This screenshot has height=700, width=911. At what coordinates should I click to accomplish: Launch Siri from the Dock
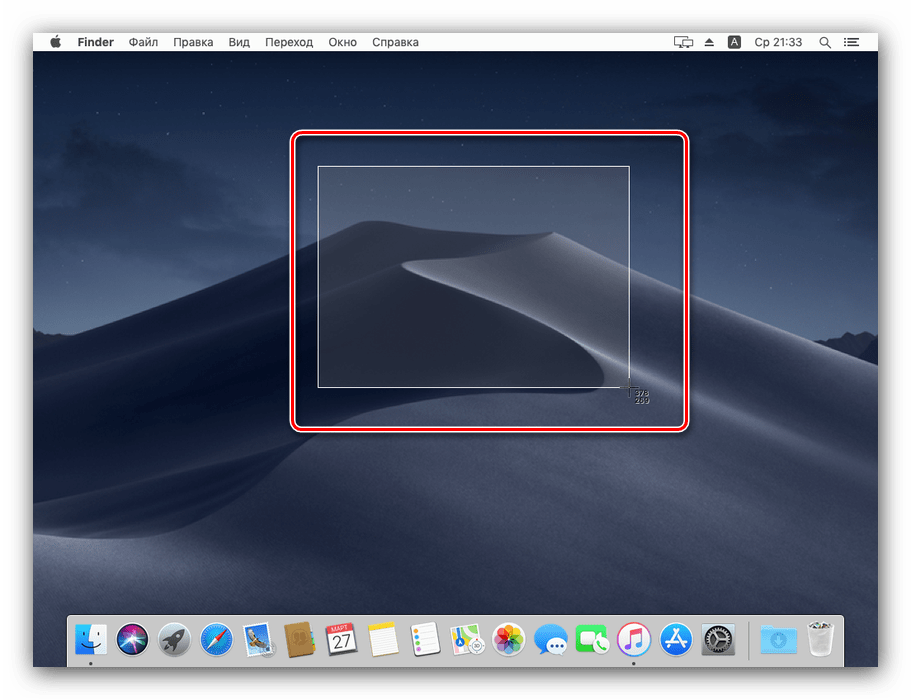click(x=132, y=640)
